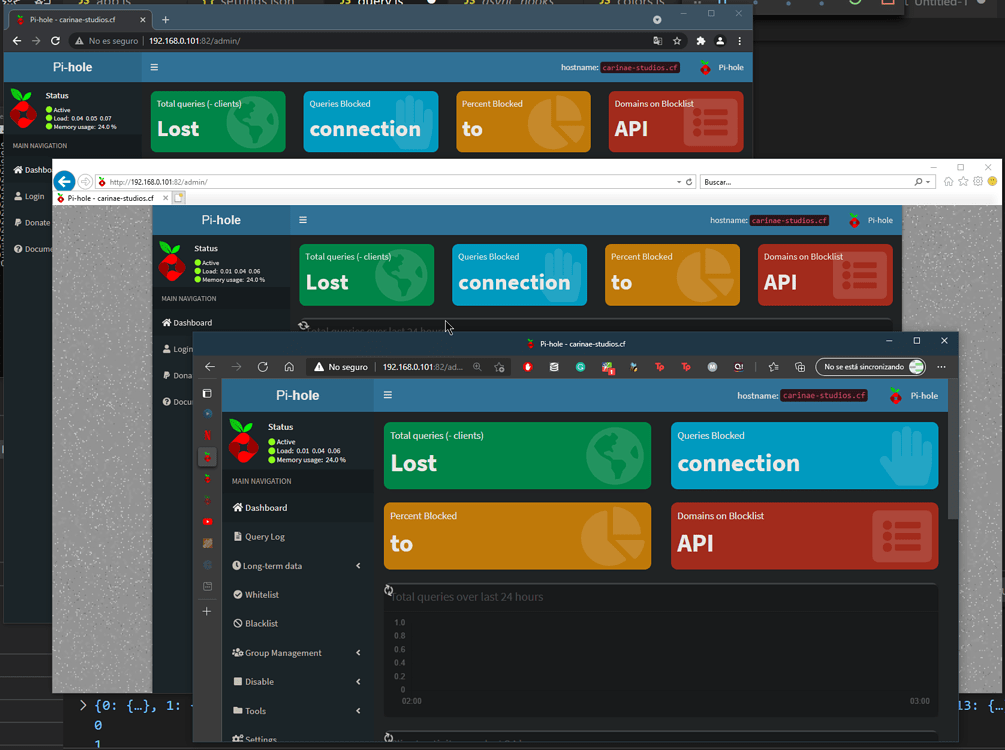Refresh page in Internet Explorer address bar
Image resolution: width=1005 pixels, height=750 pixels.
[x=689, y=182]
